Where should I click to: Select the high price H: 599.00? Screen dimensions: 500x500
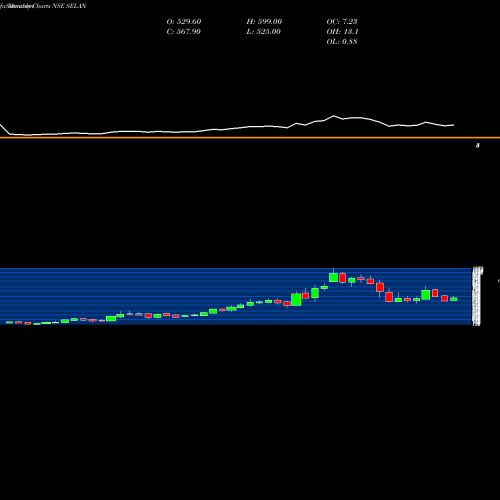264,22
